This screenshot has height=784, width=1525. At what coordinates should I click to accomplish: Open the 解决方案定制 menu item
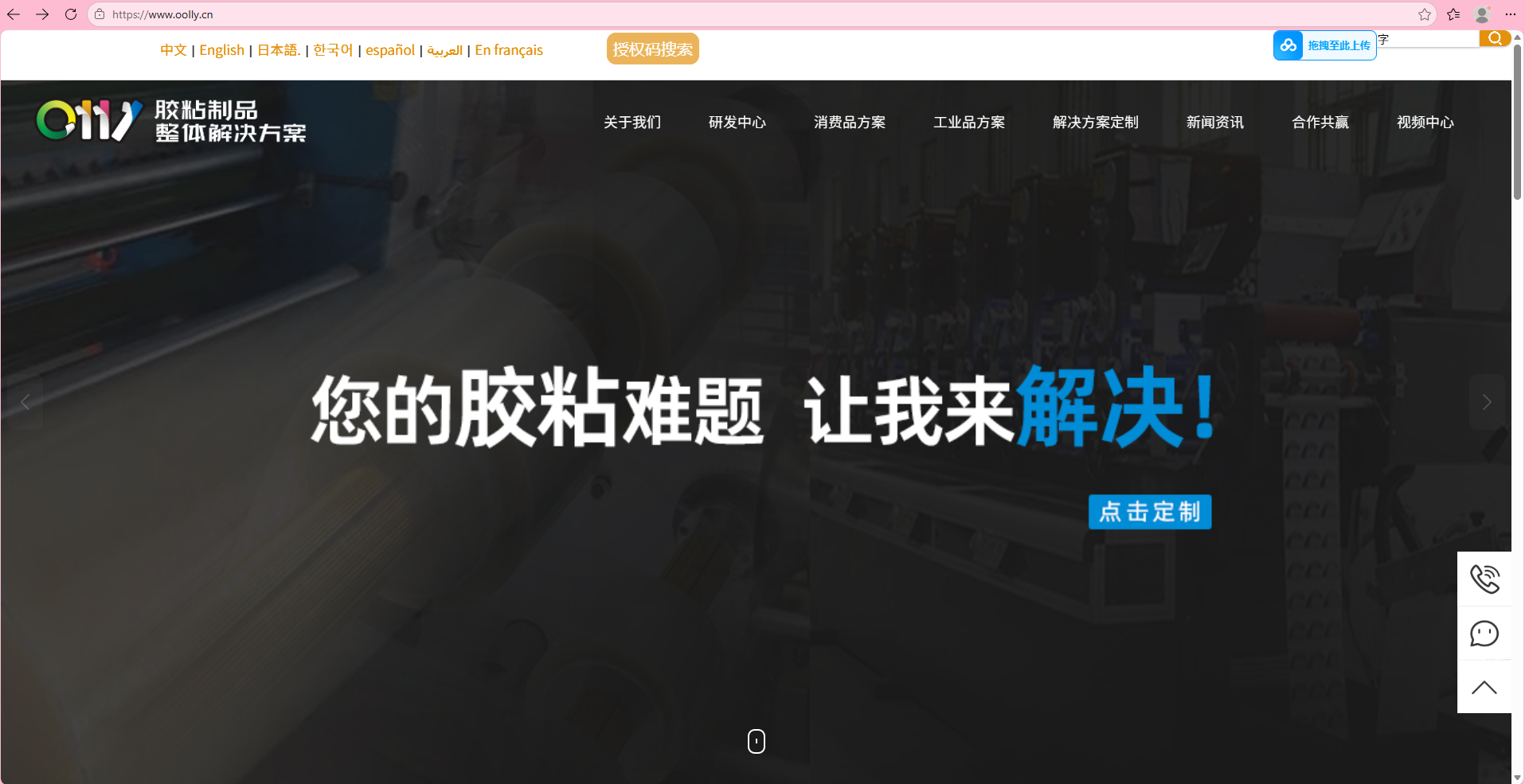tap(1096, 122)
